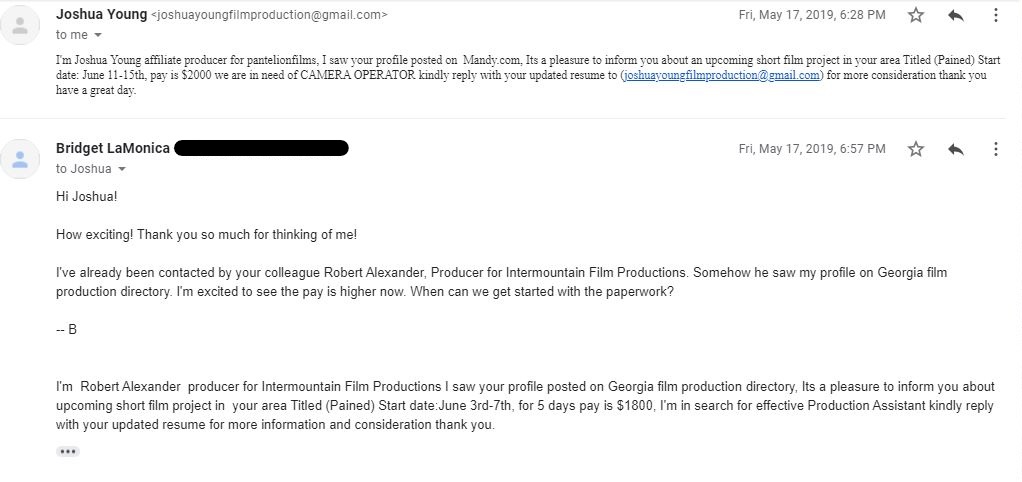
Task: Click Joshua's sender address in angle brackets
Action: (x=269, y=15)
